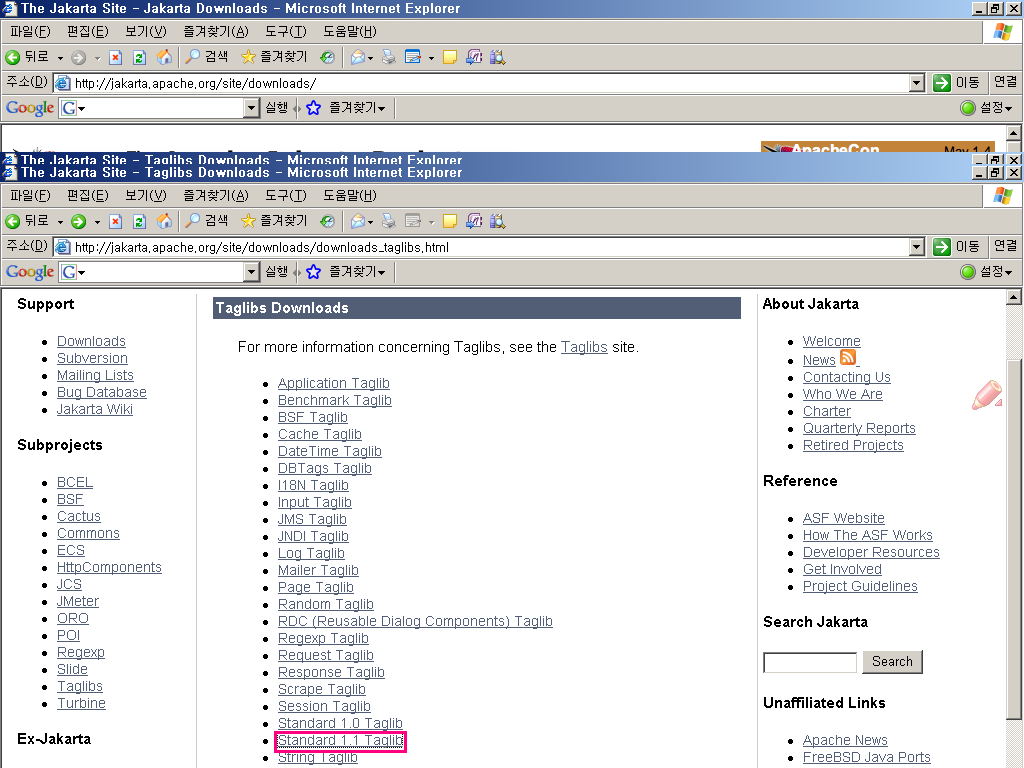Click the Print icon in the Taglibs Downloads toolbar
1024x768 pixels.
coord(389,221)
